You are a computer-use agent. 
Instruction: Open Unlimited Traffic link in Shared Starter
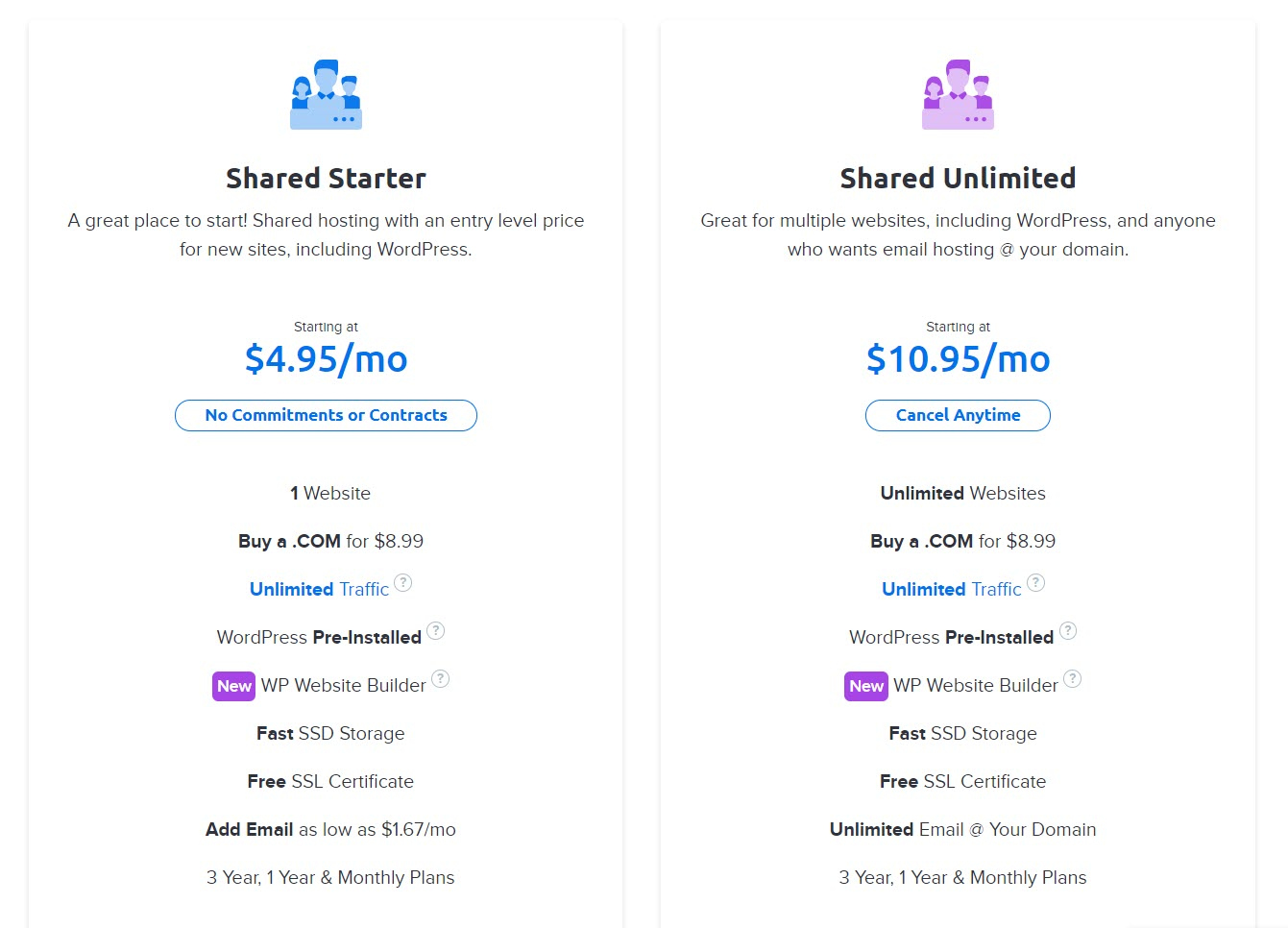(x=319, y=589)
